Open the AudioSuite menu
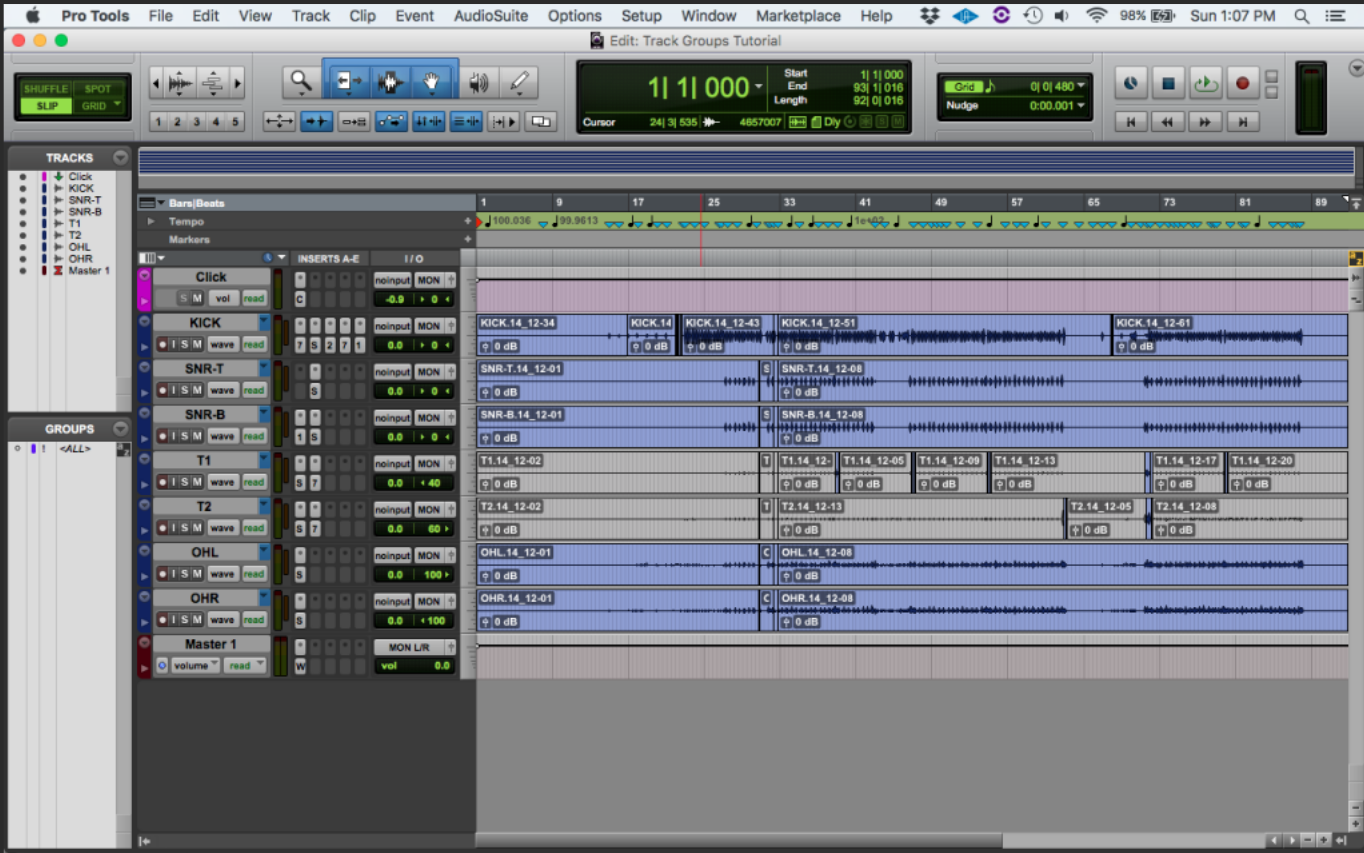 [x=491, y=16]
